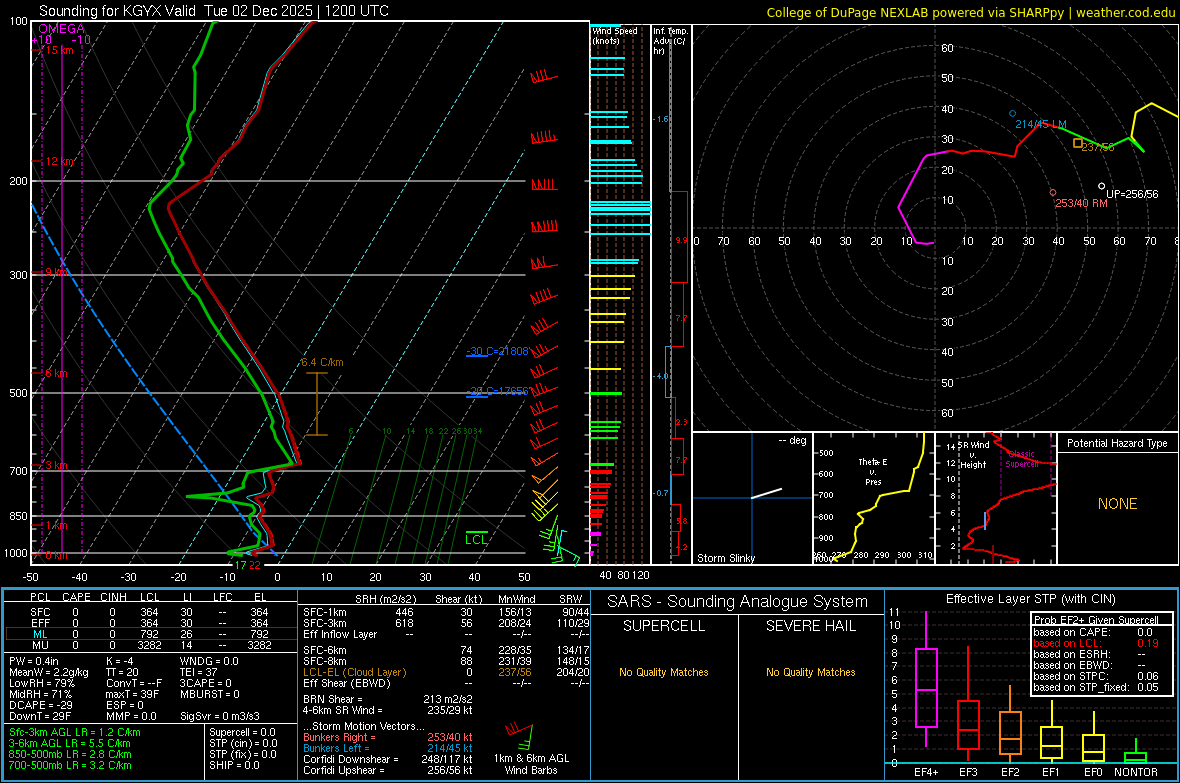Click the SHIP = 0.0 value
The image size is (1180, 783).
coord(234,765)
